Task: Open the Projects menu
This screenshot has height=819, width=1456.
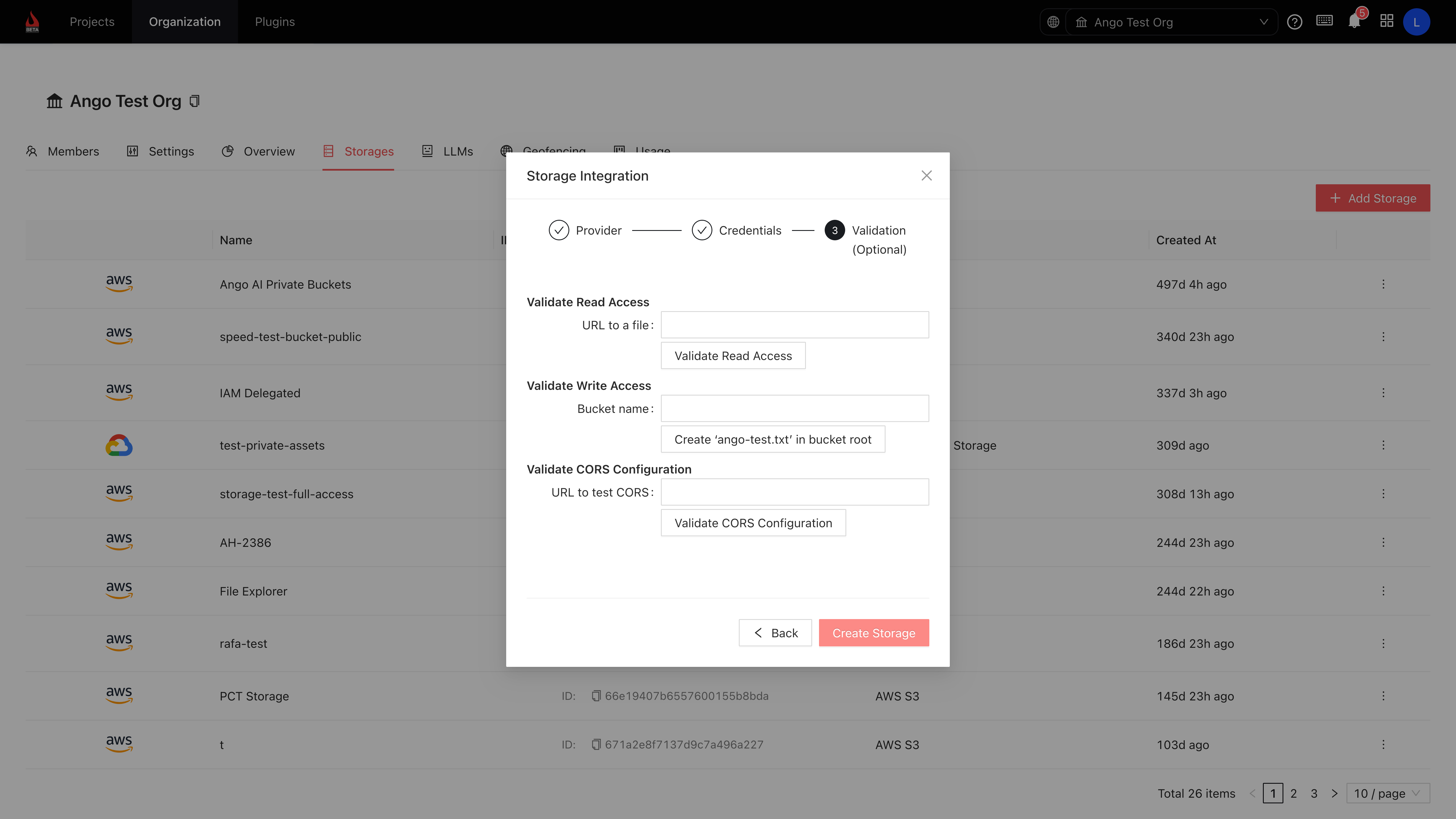Action: [92, 22]
